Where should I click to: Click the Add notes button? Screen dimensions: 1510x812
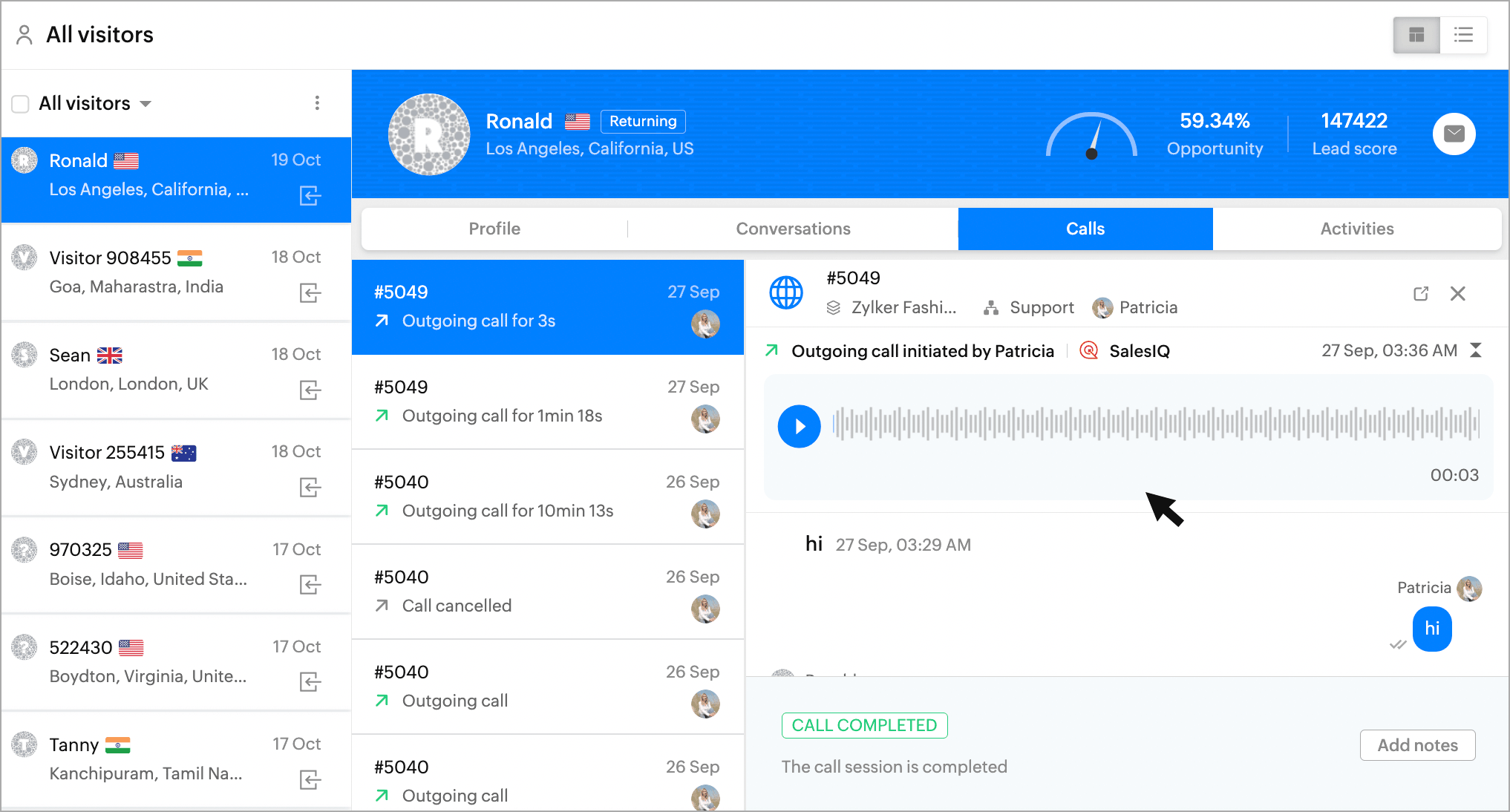(x=1416, y=745)
